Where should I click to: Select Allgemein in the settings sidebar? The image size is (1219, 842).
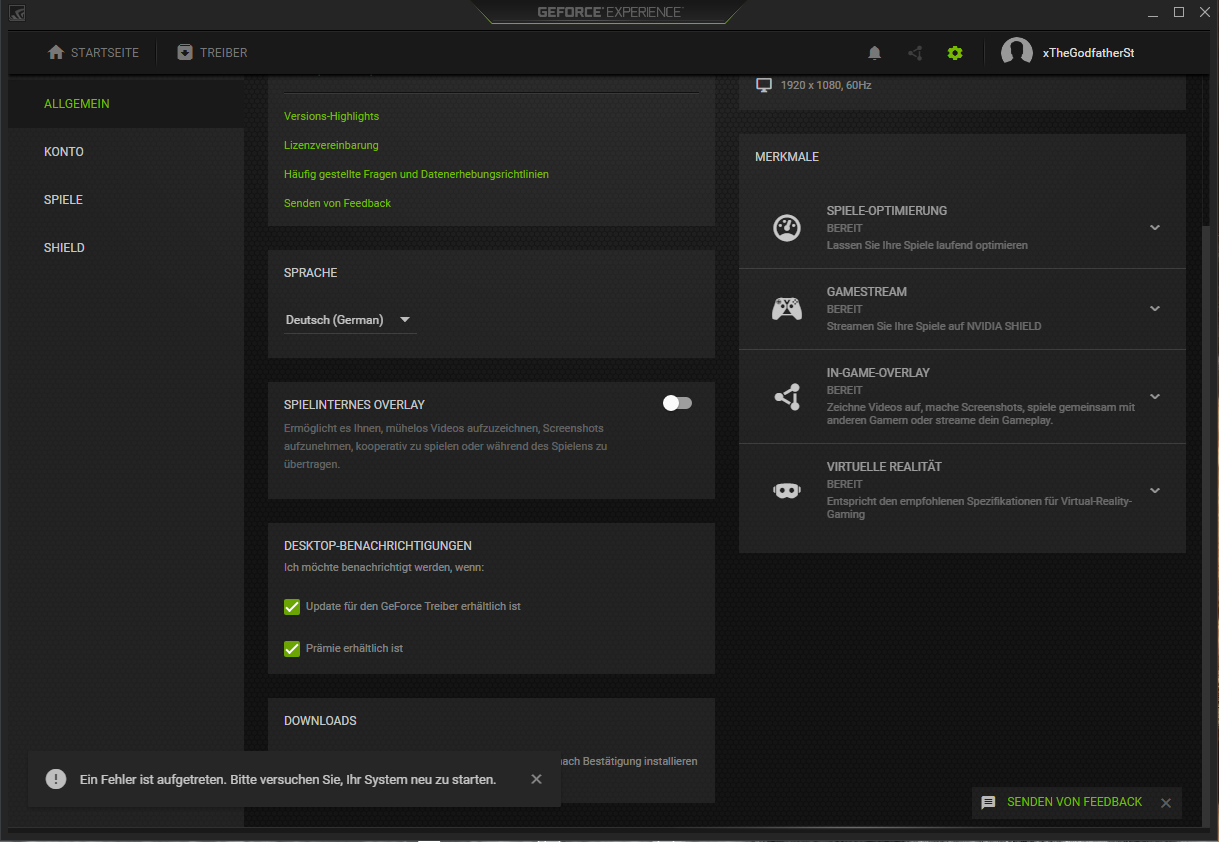click(126, 104)
